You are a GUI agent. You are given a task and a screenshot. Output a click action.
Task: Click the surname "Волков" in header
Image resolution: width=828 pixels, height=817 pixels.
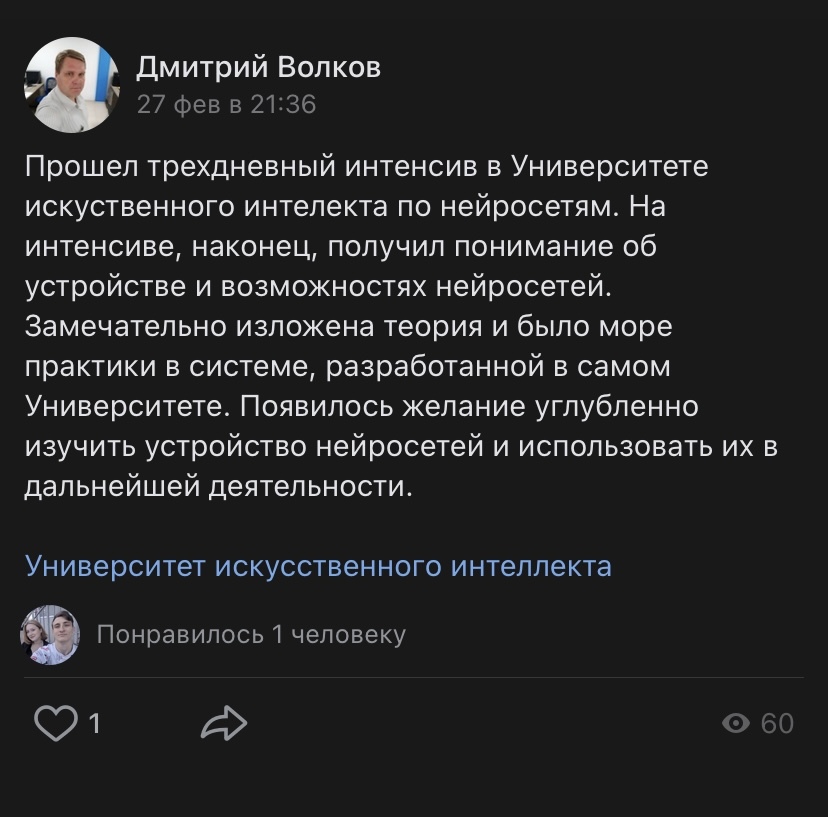point(331,68)
